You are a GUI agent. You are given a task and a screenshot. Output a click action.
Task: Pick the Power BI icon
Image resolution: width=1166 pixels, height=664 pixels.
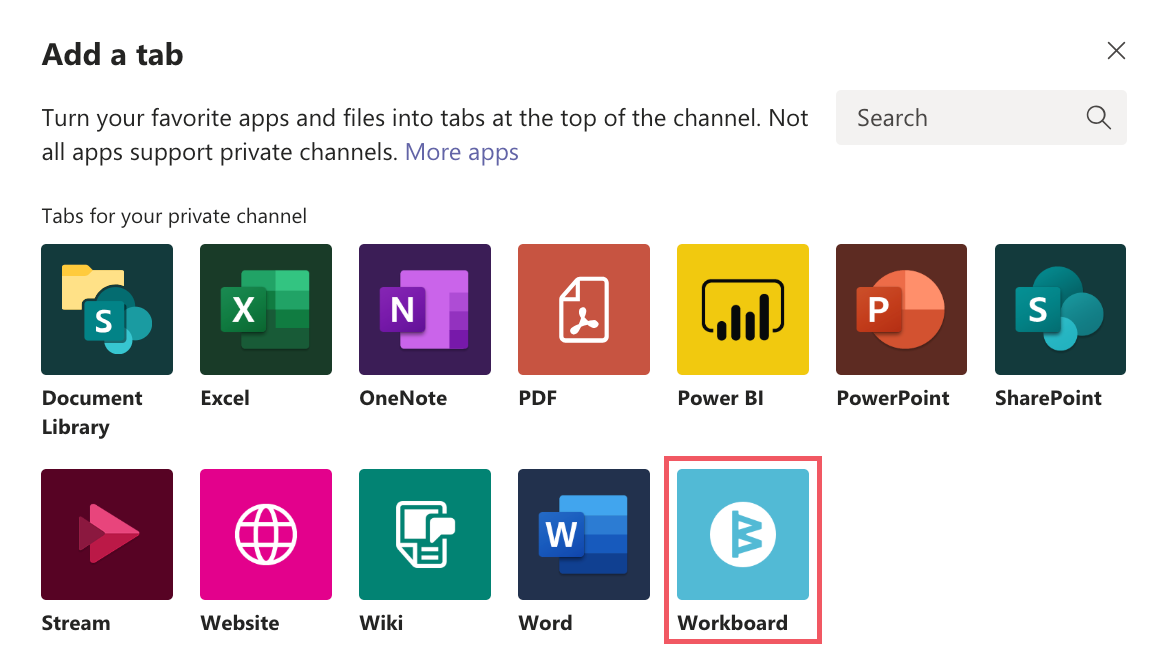(743, 309)
